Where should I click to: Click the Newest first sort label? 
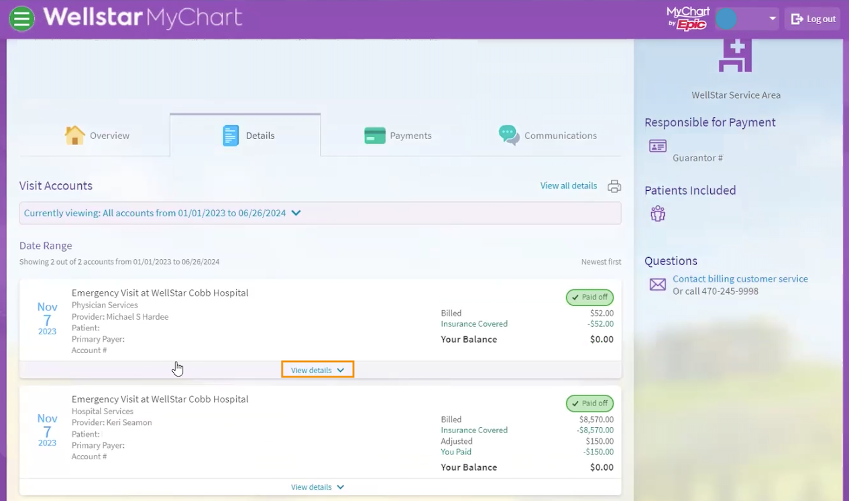(601, 262)
